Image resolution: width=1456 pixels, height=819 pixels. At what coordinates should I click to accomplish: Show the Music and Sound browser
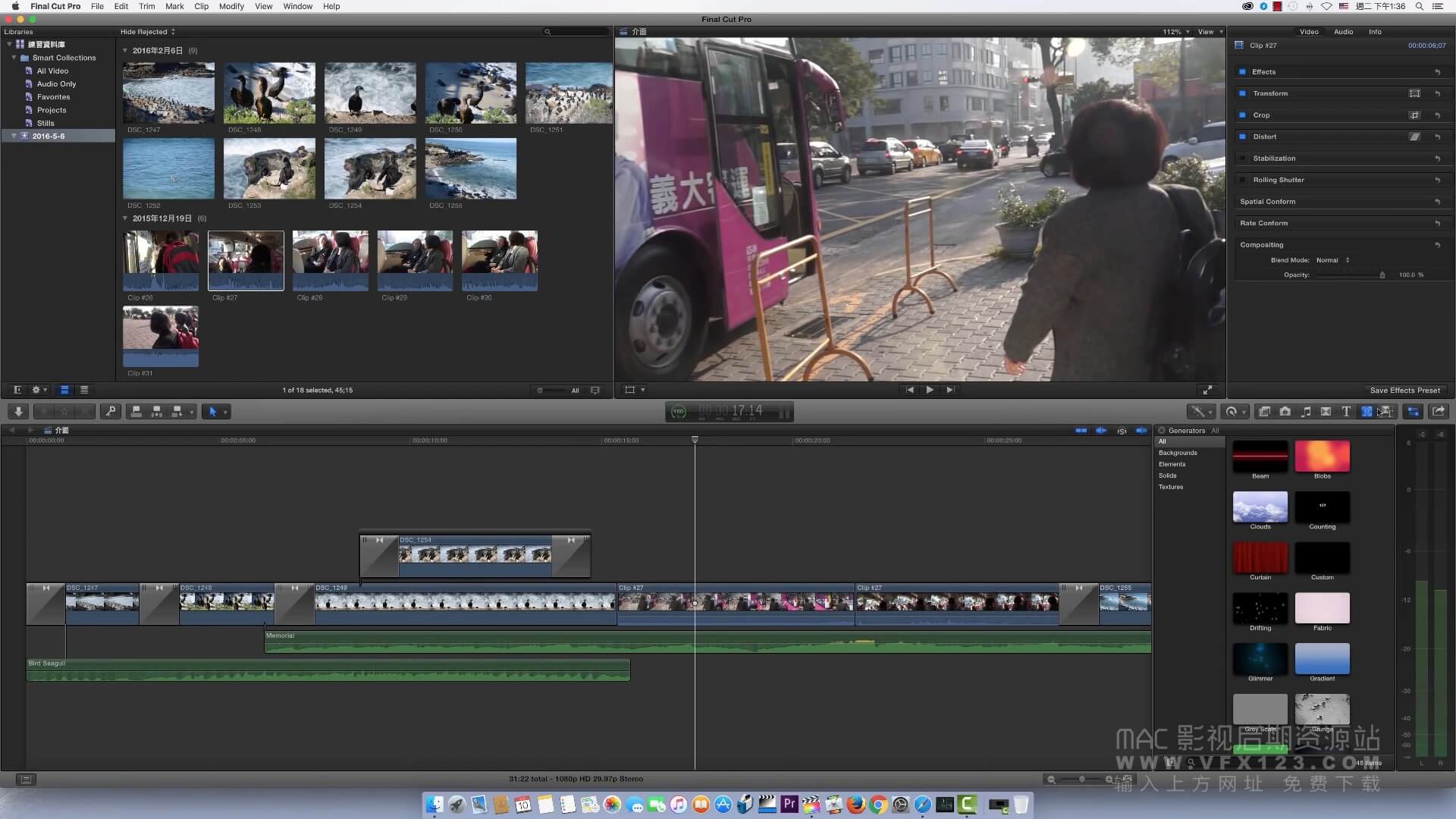1305,412
